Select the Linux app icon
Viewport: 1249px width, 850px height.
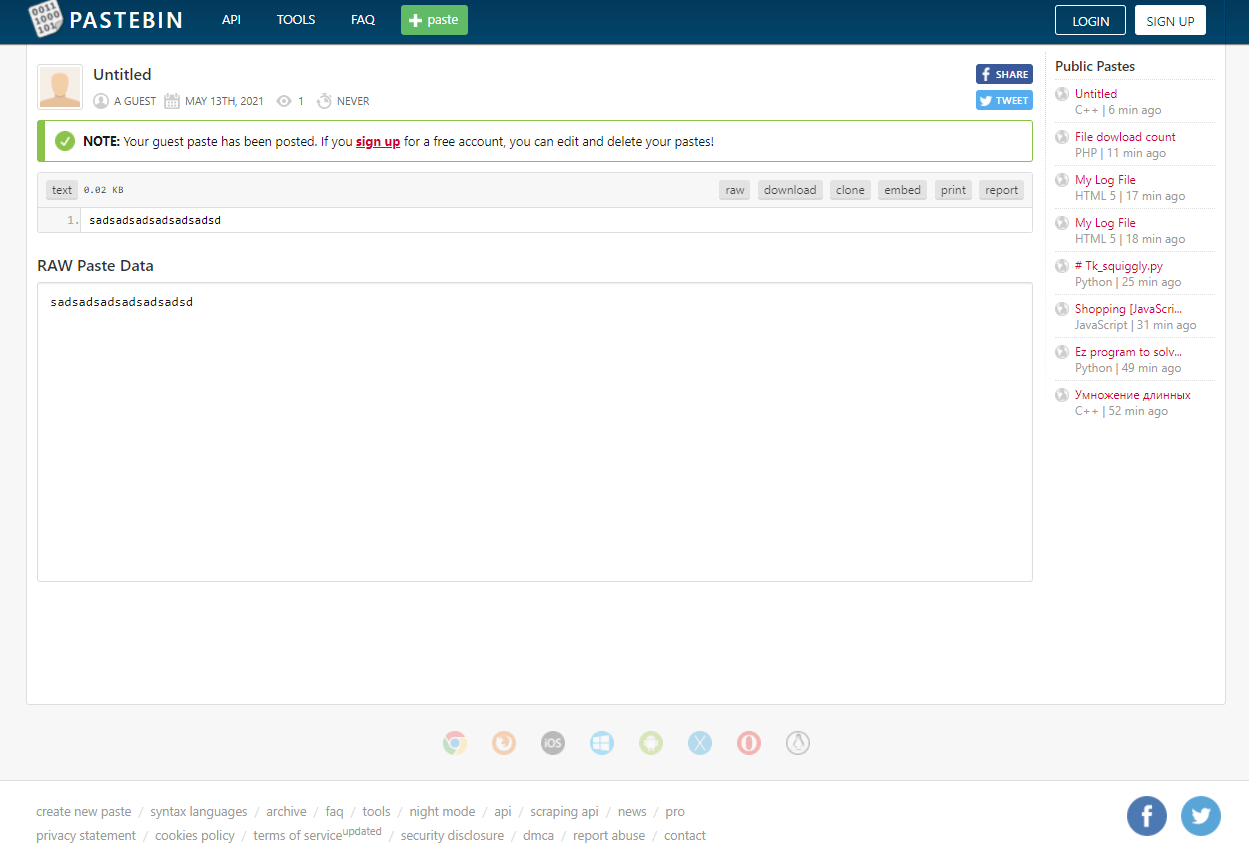[x=798, y=743]
